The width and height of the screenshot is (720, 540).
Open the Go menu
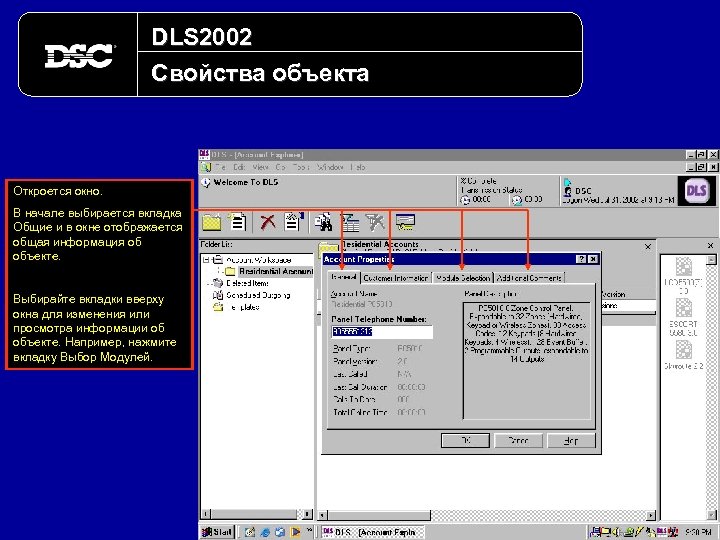281,167
